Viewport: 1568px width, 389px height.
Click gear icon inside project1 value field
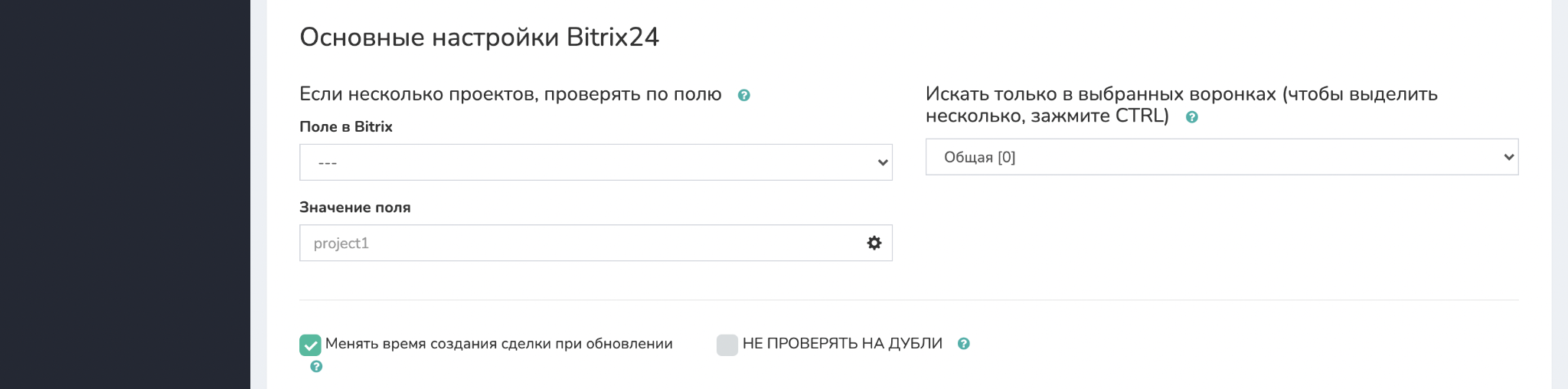click(x=874, y=243)
